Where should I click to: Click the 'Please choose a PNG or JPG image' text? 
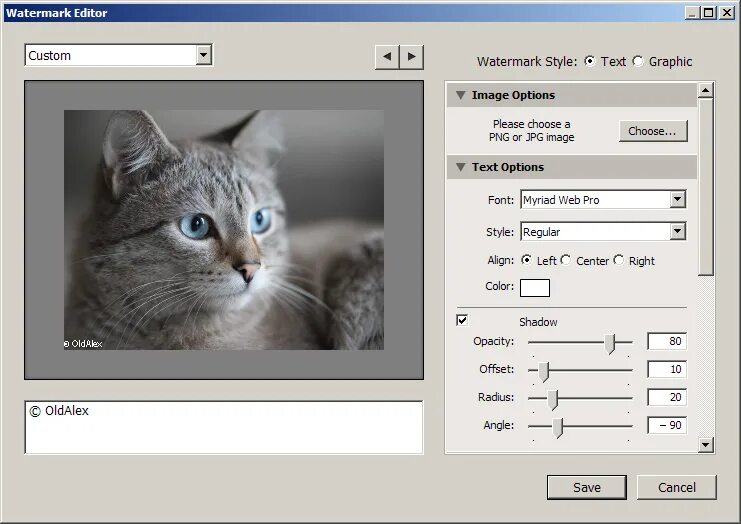(x=532, y=130)
